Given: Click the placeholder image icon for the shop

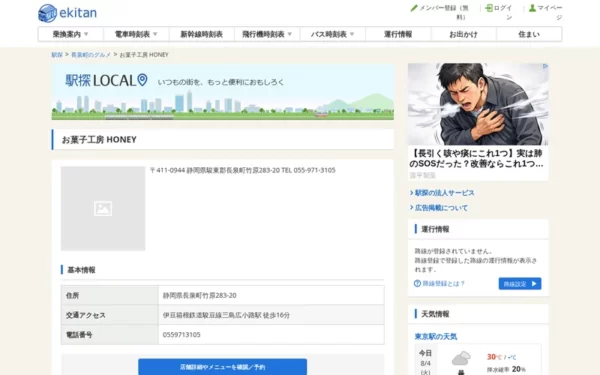Looking at the screenshot, I should (x=103, y=209).
